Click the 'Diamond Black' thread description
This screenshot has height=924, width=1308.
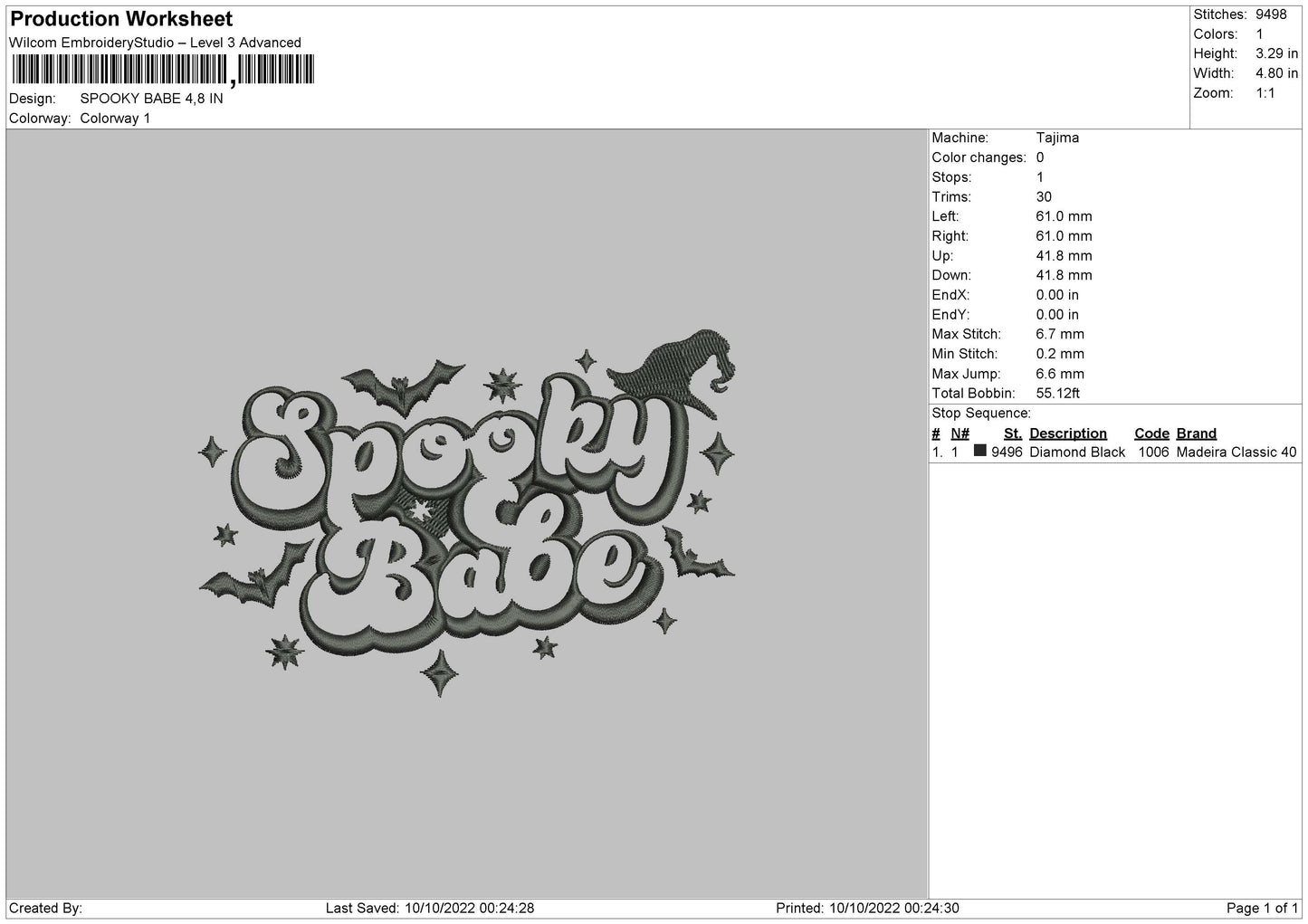[1077, 452]
